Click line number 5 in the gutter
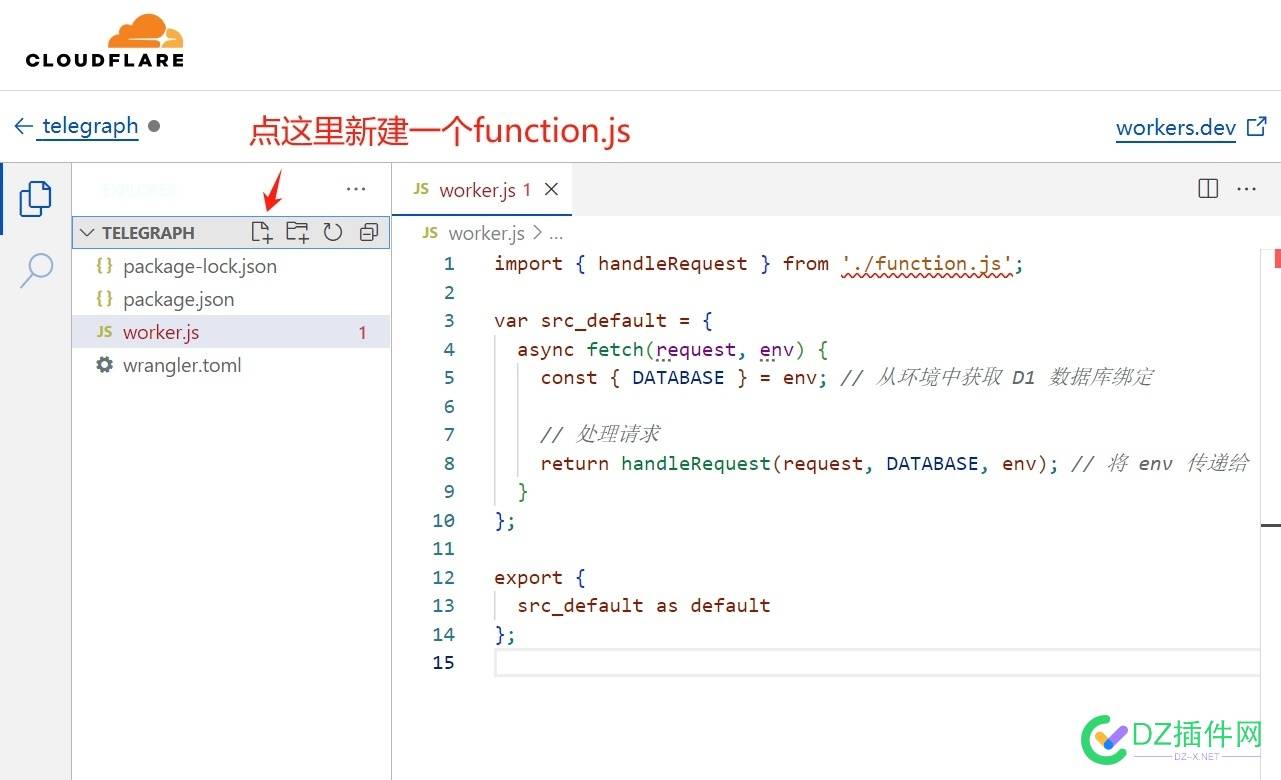1281x780 pixels. (x=448, y=378)
